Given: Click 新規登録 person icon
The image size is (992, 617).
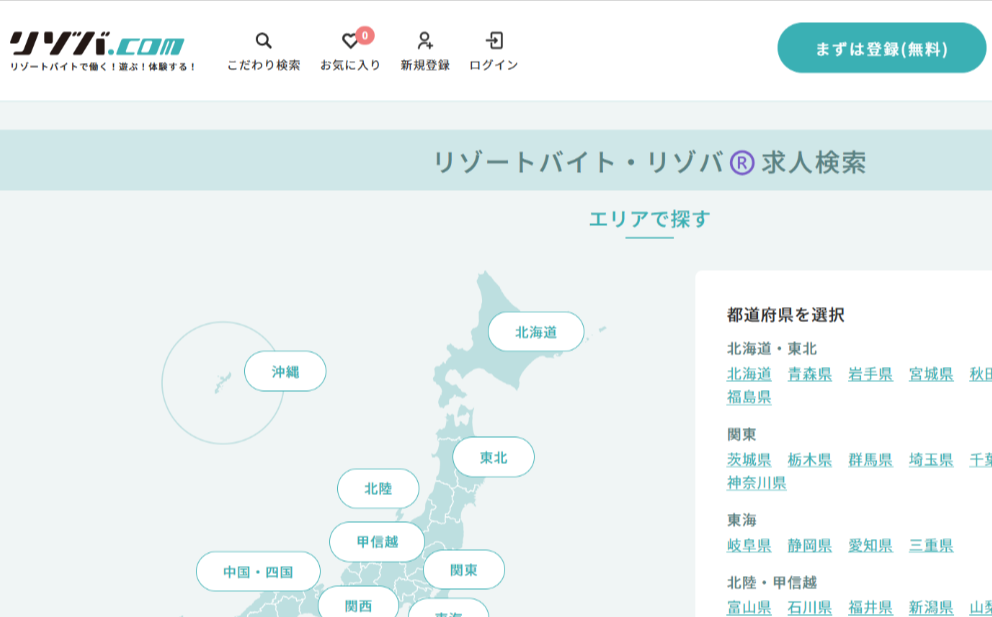Looking at the screenshot, I should coord(425,41).
